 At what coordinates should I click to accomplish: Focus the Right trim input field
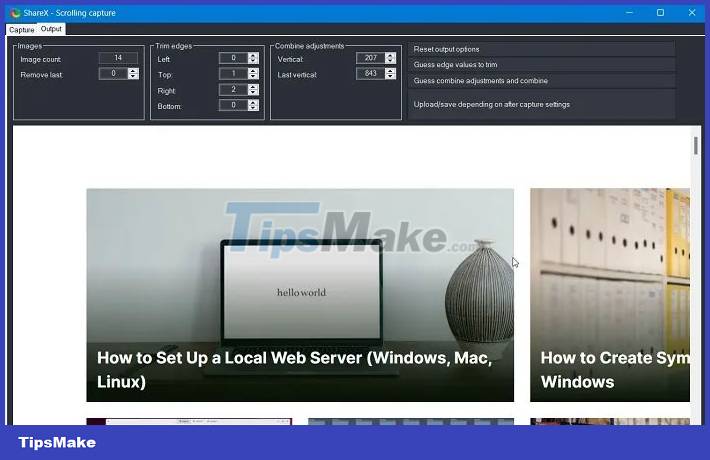(233, 90)
